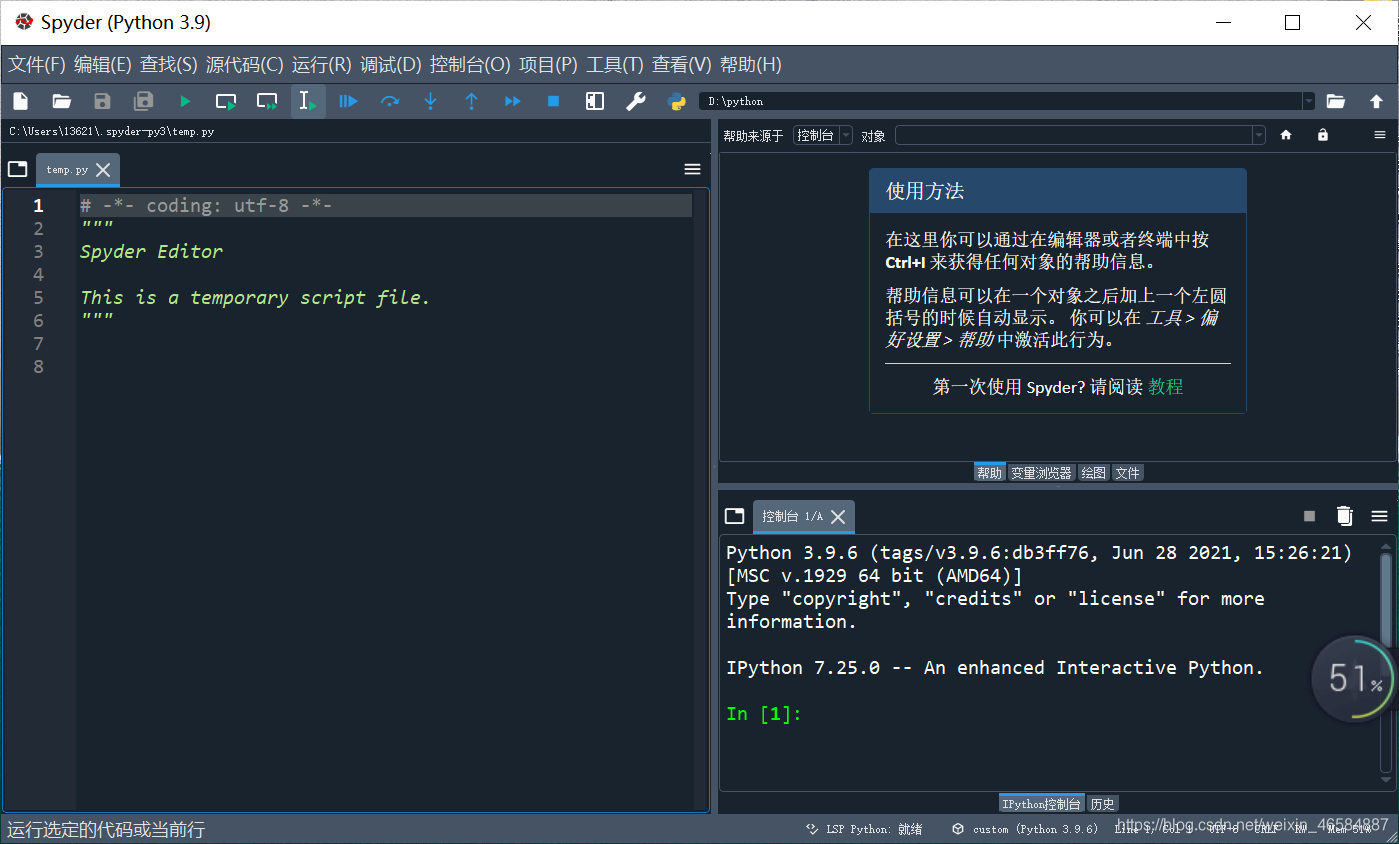Open the 文件(F) menu
The width and height of the screenshot is (1399, 844).
coord(37,65)
